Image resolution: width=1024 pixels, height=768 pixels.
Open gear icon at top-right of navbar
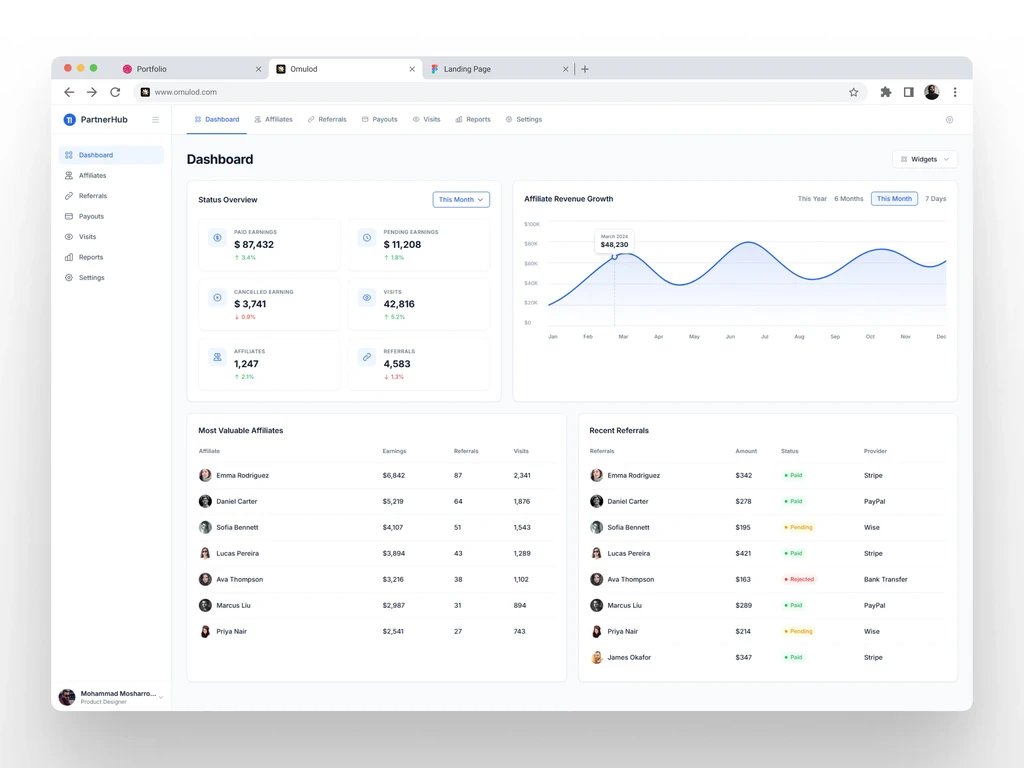[x=950, y=120]
